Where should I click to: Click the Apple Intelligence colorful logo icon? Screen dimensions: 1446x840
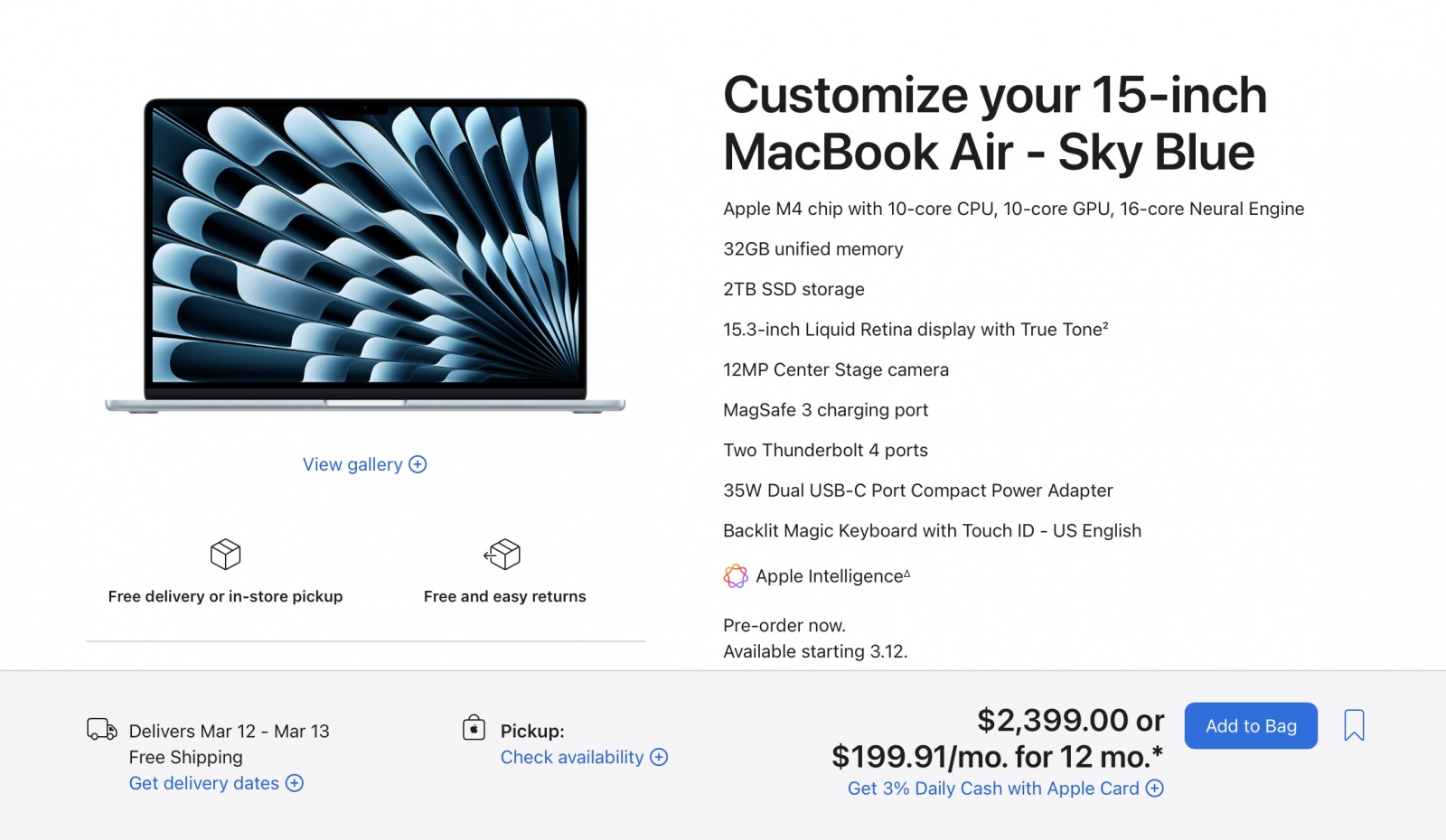(736, 576)
